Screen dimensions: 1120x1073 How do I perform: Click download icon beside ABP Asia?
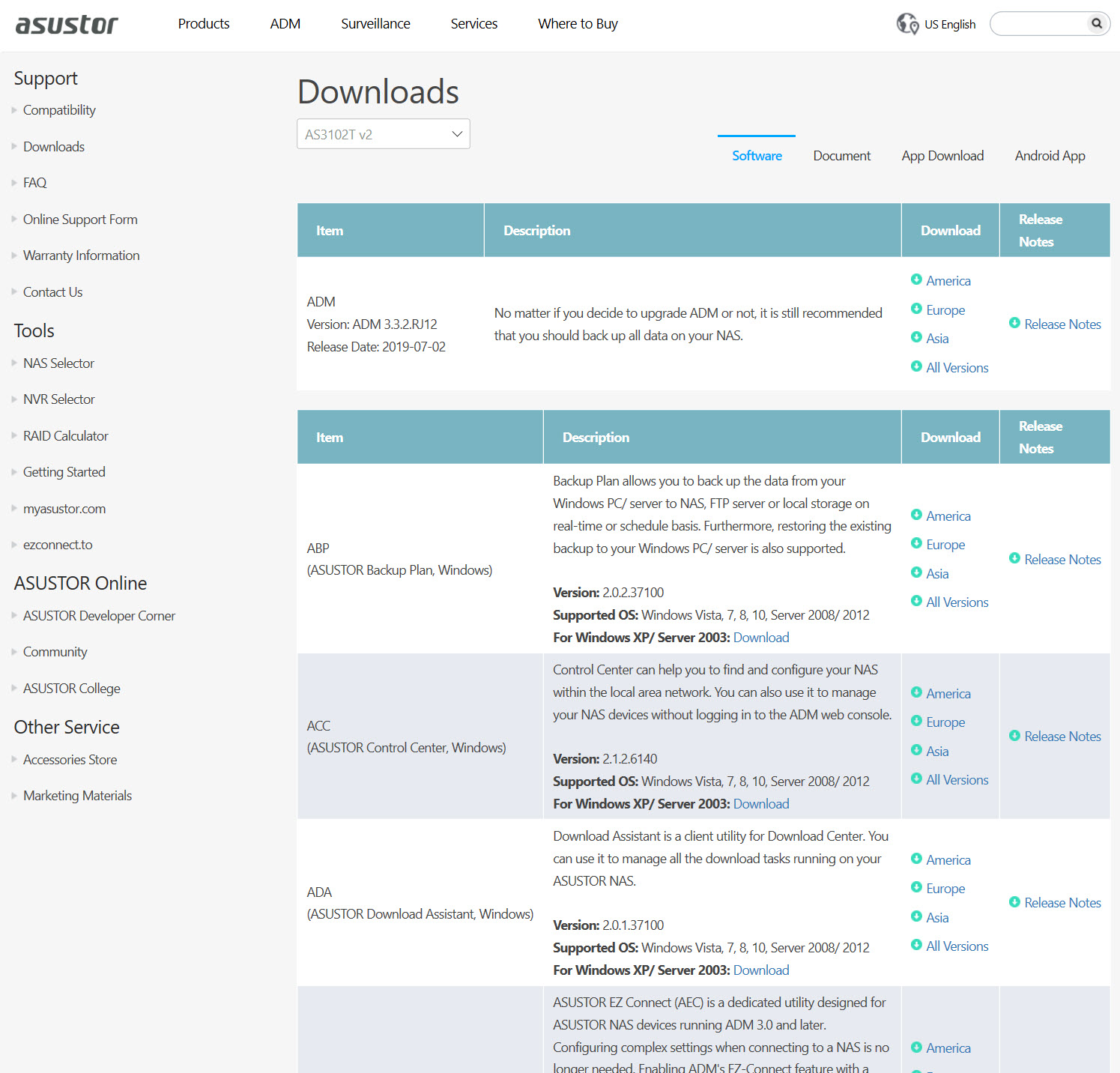[x=916, y=572]
